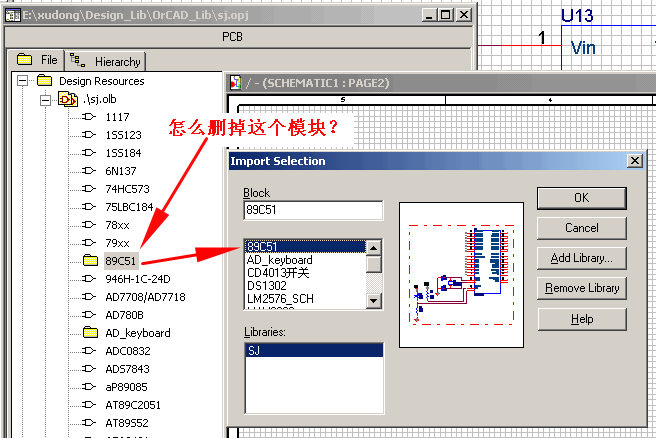The width and height of the screenshot is (656, 438).
Task: Collapse the .\sj.olb library node
Action: pyautogui.click(x=45, y=100)
